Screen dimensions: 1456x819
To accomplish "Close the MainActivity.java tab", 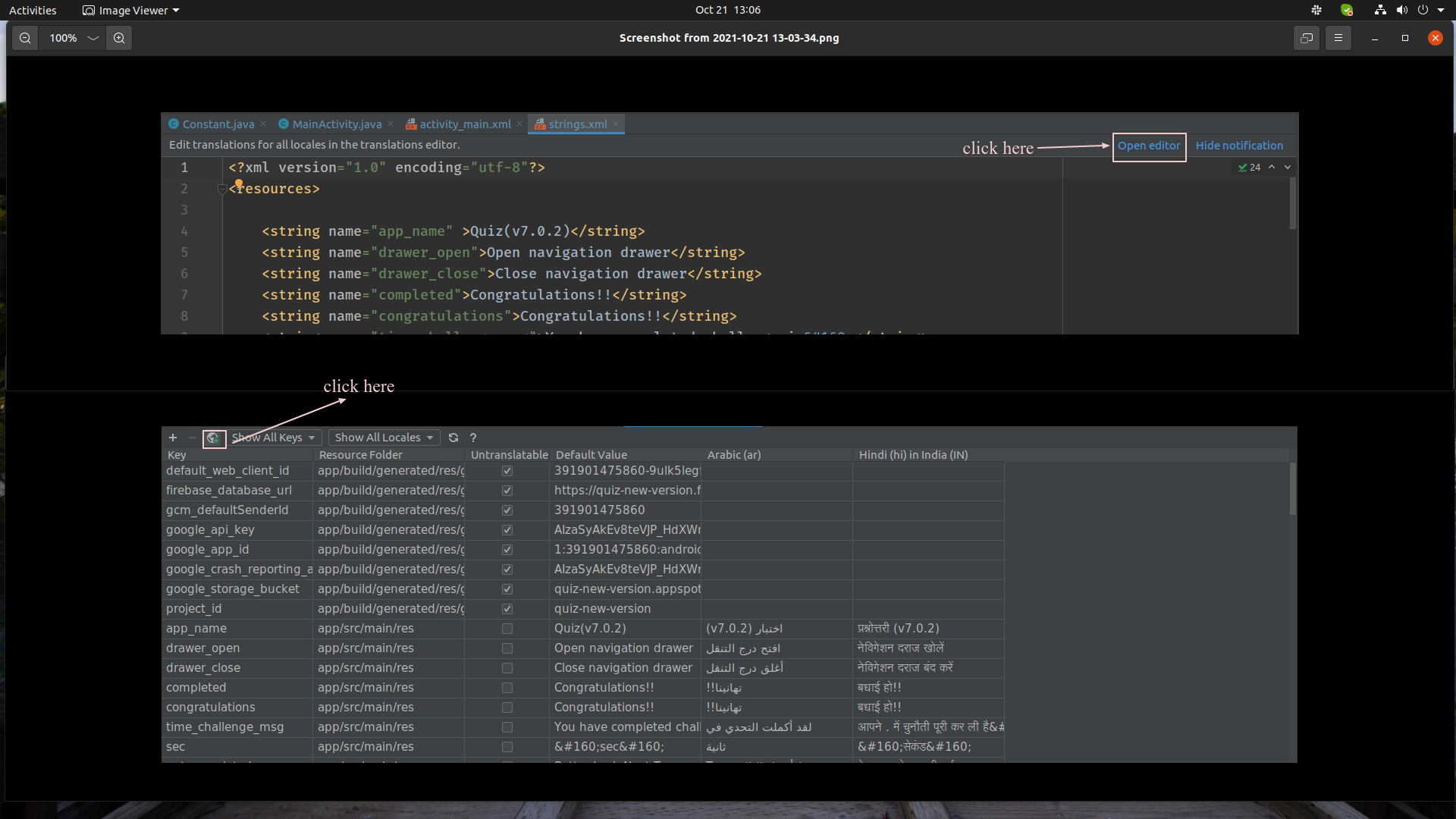I will click(391, 124).
